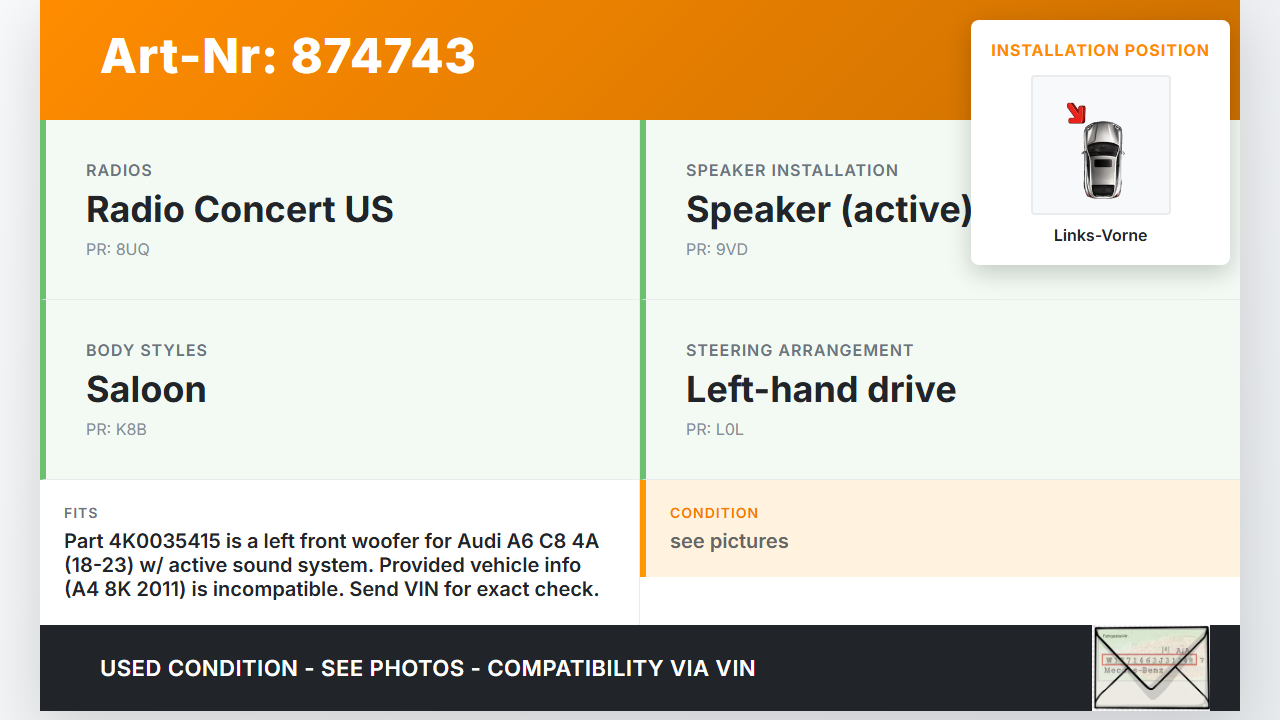Image resolution: width=1280 pixels, height=720 pixels.
Task: Click the 'see pictures' condition text
Action: (729, 542)
